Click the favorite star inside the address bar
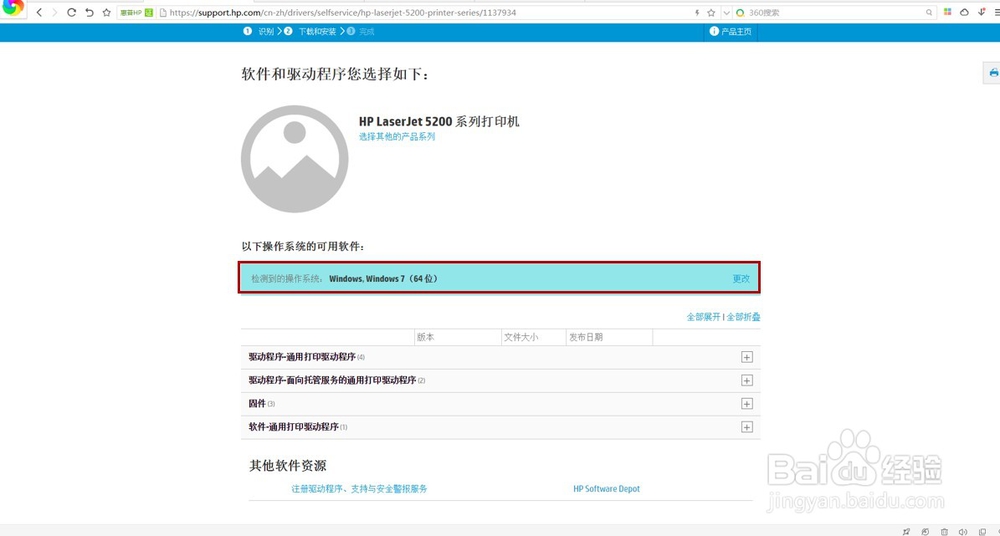The width and height of the screenshot is (1000, 536). pyautogui.click(x=711, y=12)
